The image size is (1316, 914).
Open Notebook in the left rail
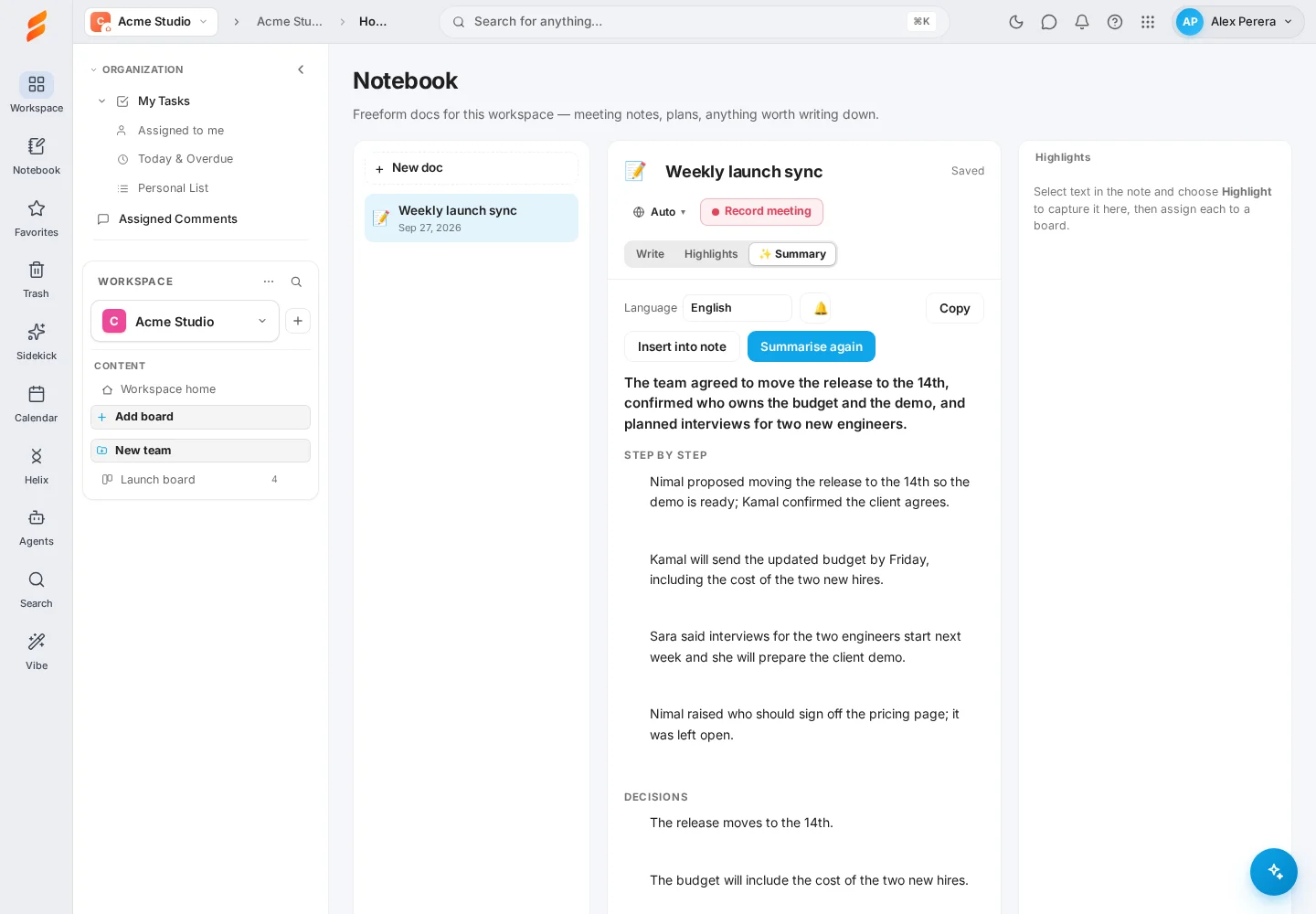[37, 155]
